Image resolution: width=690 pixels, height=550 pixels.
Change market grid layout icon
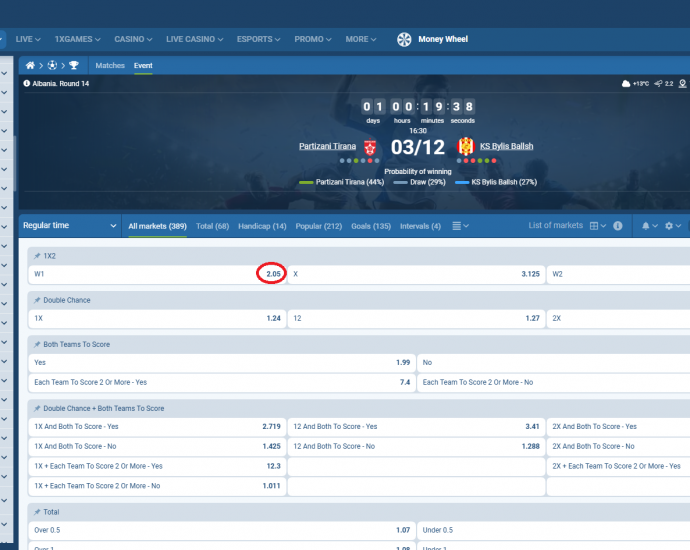594,226
